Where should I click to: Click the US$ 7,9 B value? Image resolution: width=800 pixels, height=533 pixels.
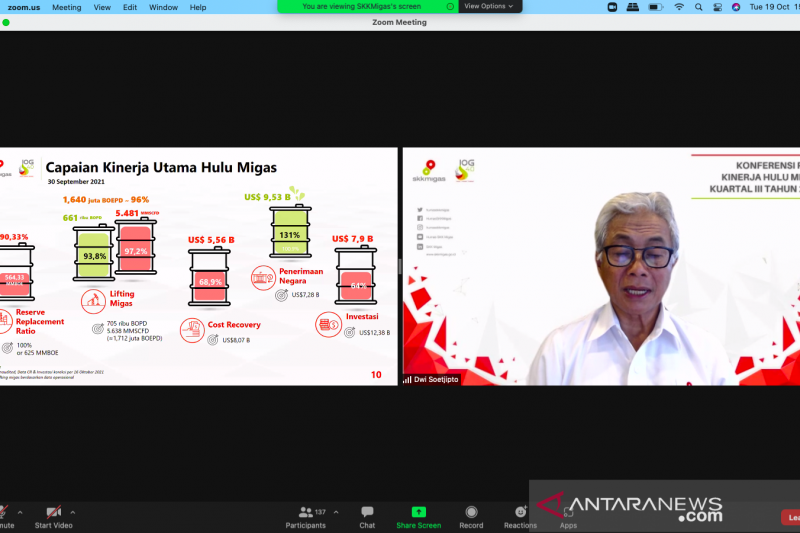[353, 239]
